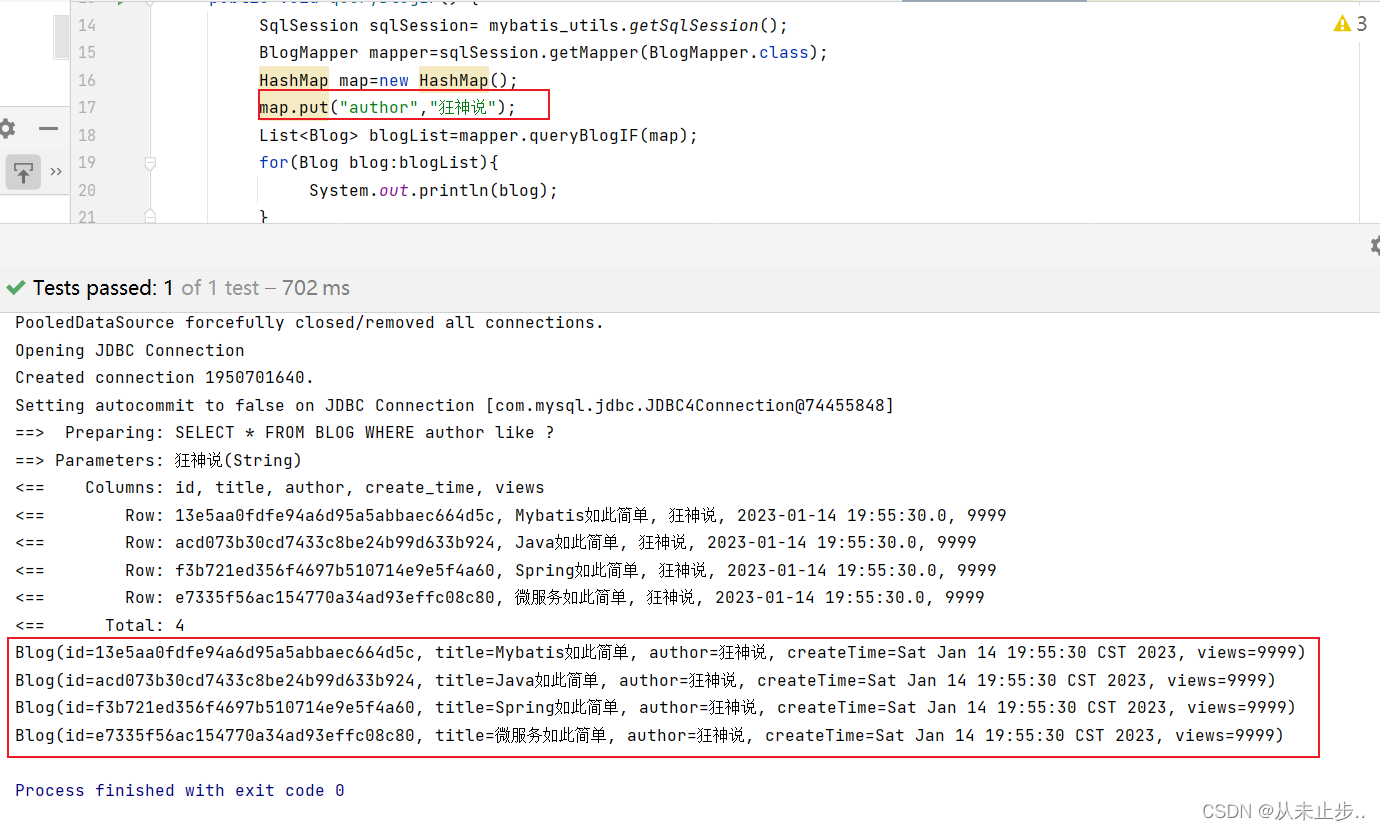Click the highlighted 'HashMap' type declaration on line 16
1380x831 pixels.
pos(293,80)
